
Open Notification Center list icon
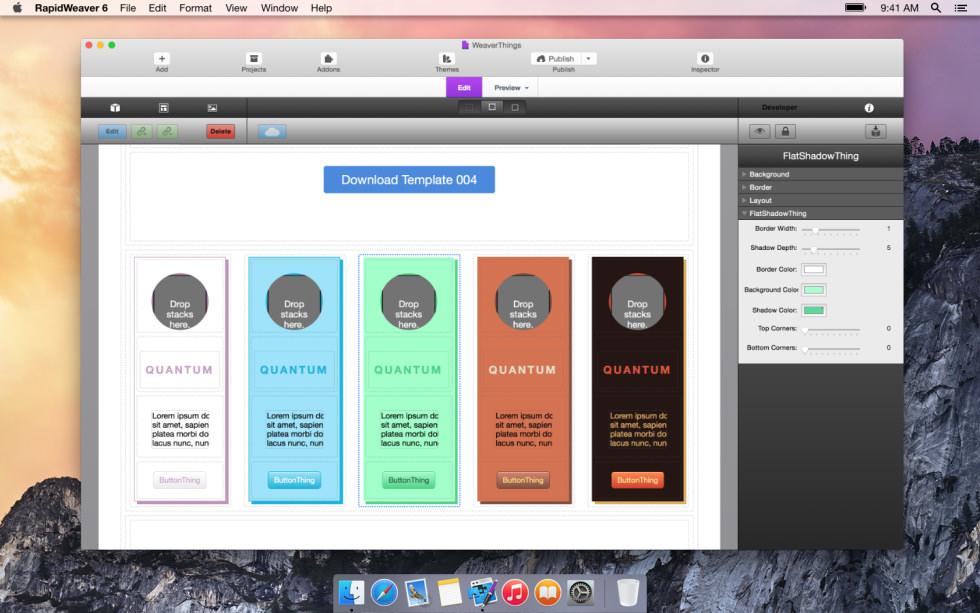click(961, 8)
